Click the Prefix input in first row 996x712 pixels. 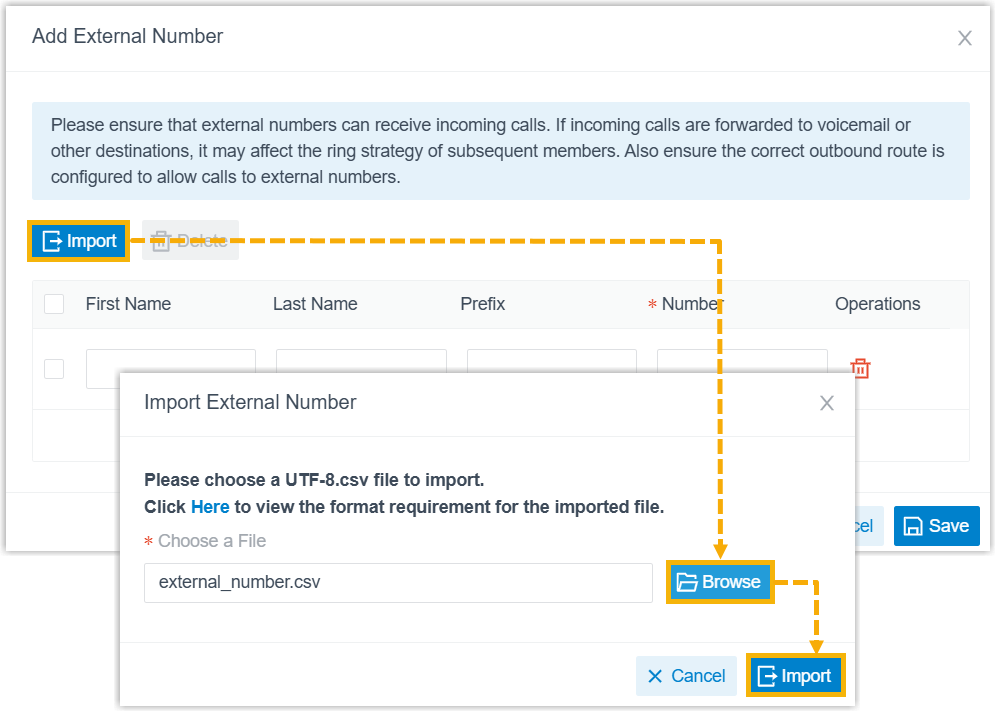point(551,361)
